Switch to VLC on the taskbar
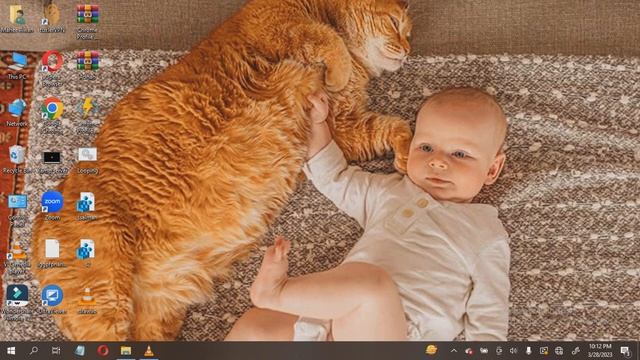 click(x=149, y=351)
